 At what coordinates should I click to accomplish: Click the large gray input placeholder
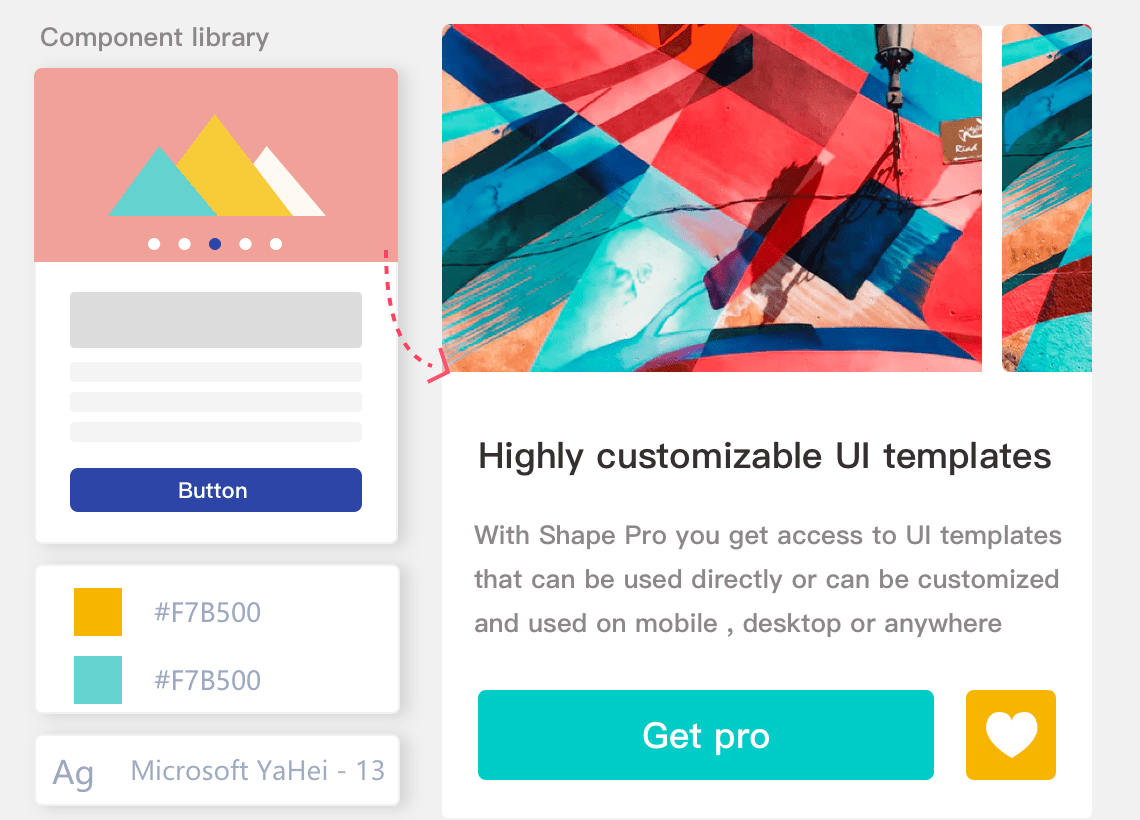point(216,320)
